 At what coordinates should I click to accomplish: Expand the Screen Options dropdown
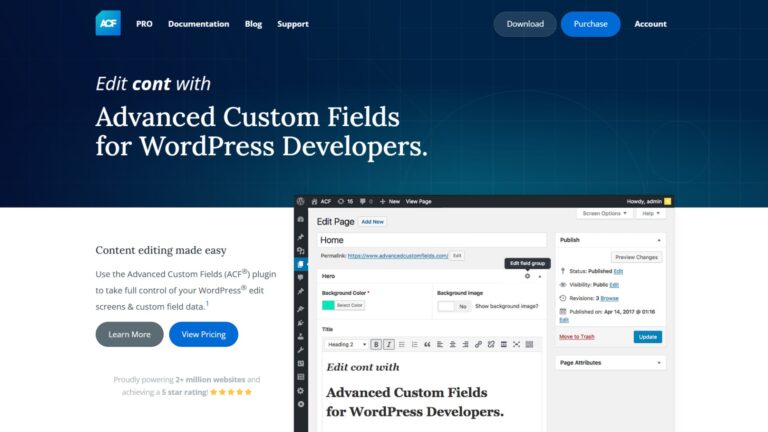tap(604, 214)
